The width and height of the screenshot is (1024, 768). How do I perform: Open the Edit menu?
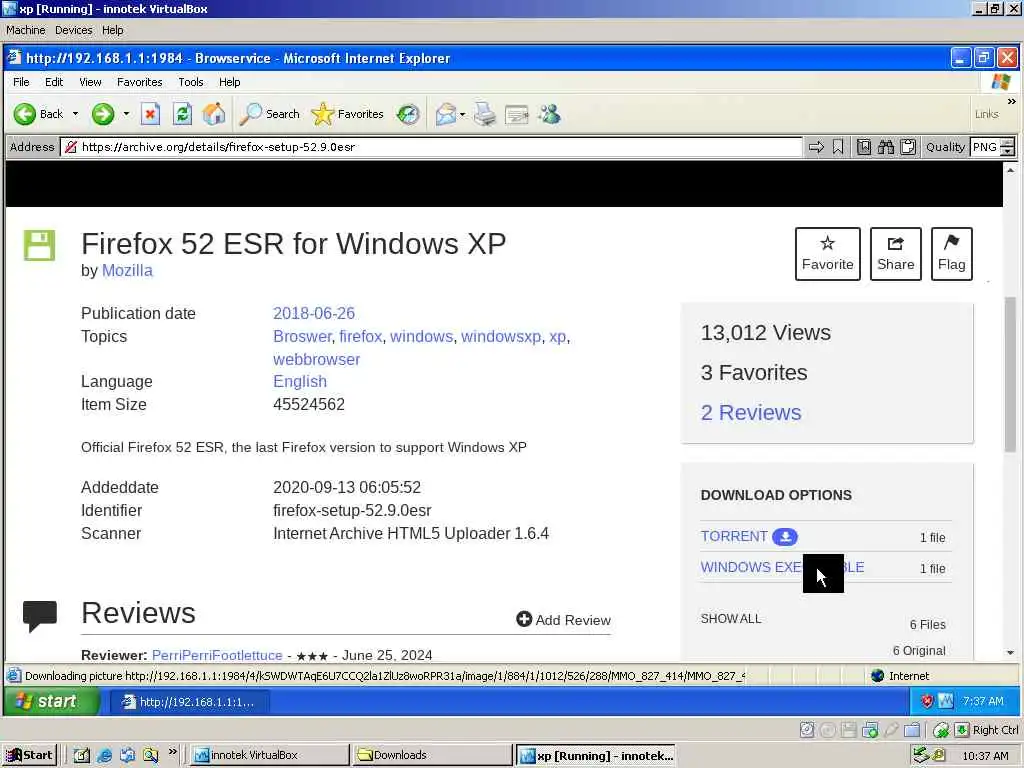54,82
